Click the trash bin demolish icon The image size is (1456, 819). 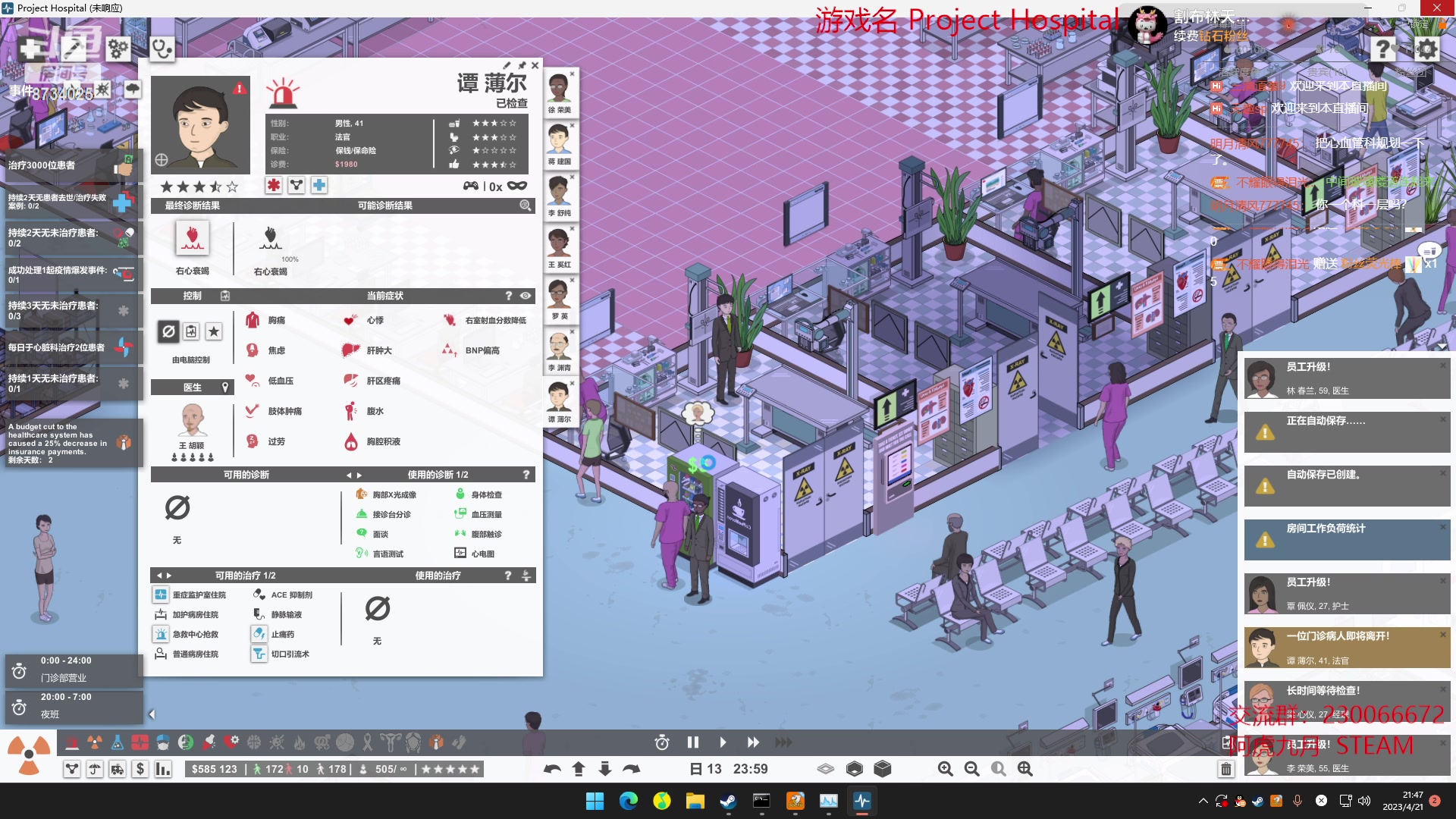click(1225, 769)
